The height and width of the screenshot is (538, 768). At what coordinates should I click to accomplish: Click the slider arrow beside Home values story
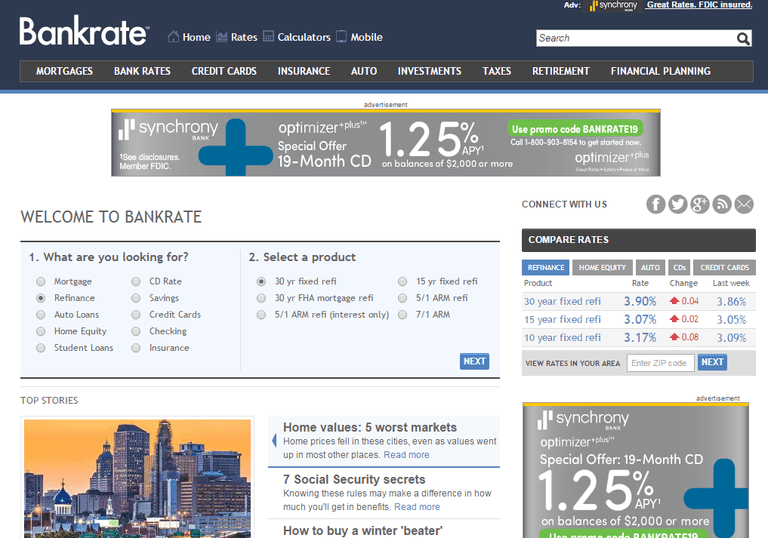274,440
